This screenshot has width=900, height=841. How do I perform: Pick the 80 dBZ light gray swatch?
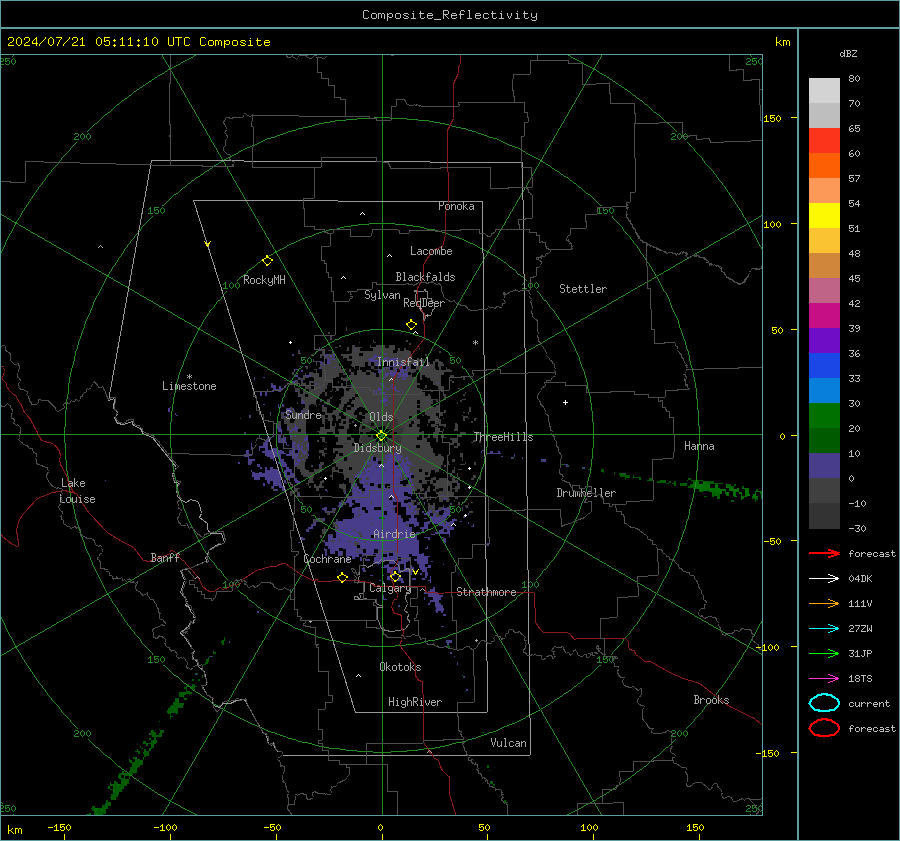824,90
